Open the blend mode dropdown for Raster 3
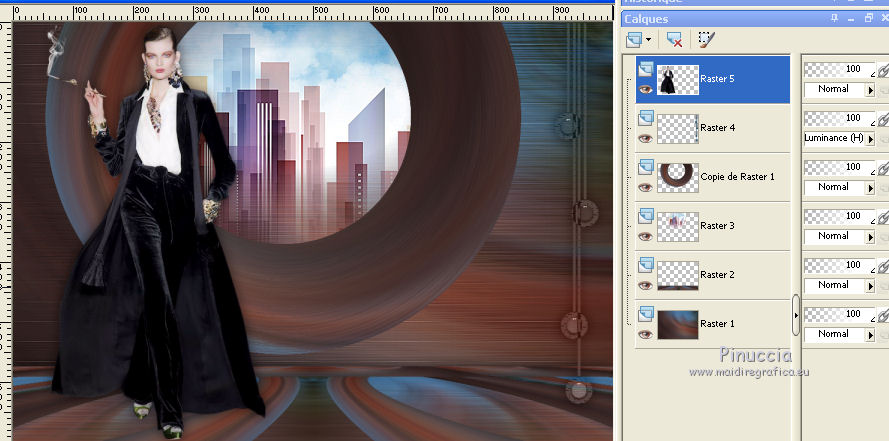Viewport: 889px width, 441px height. click(870, 237)
